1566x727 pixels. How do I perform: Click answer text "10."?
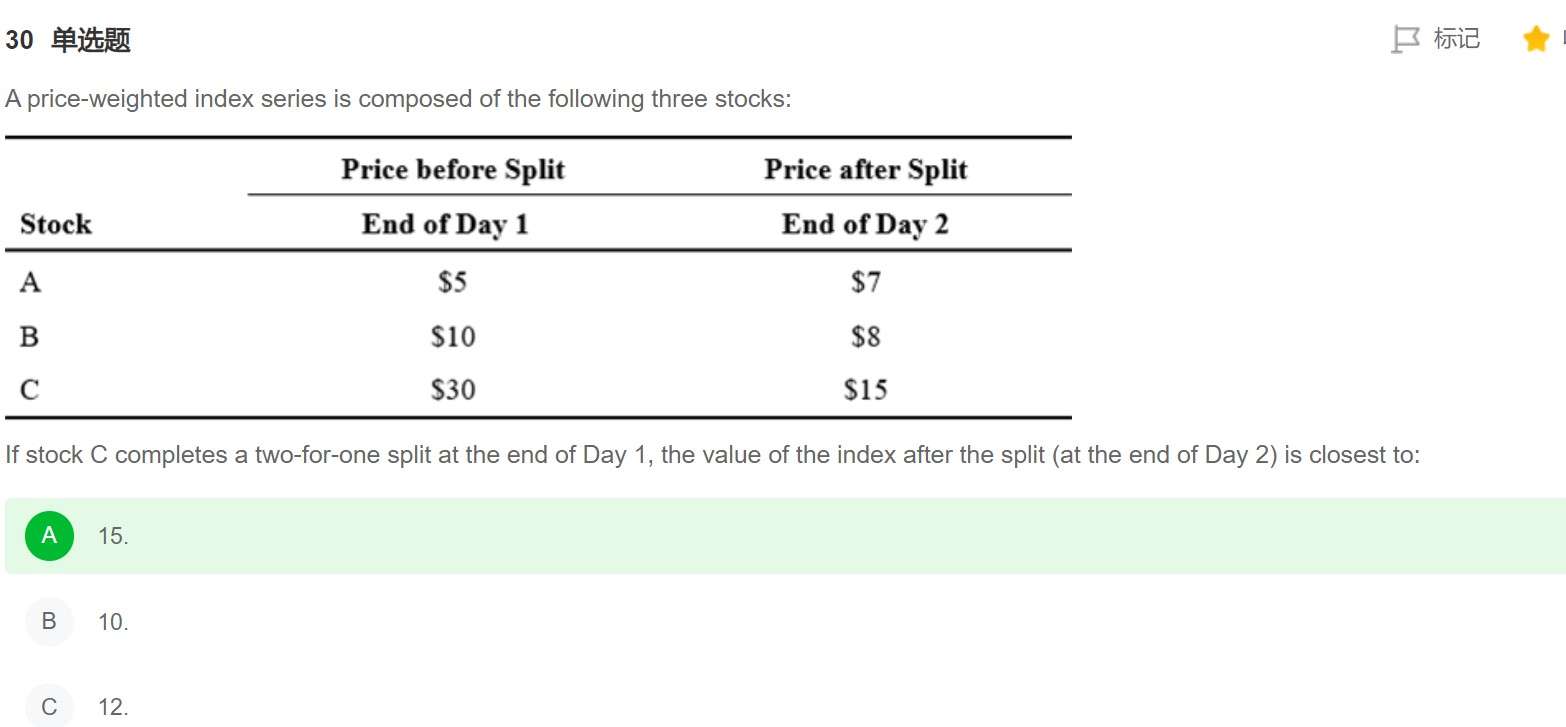[113, 622]
